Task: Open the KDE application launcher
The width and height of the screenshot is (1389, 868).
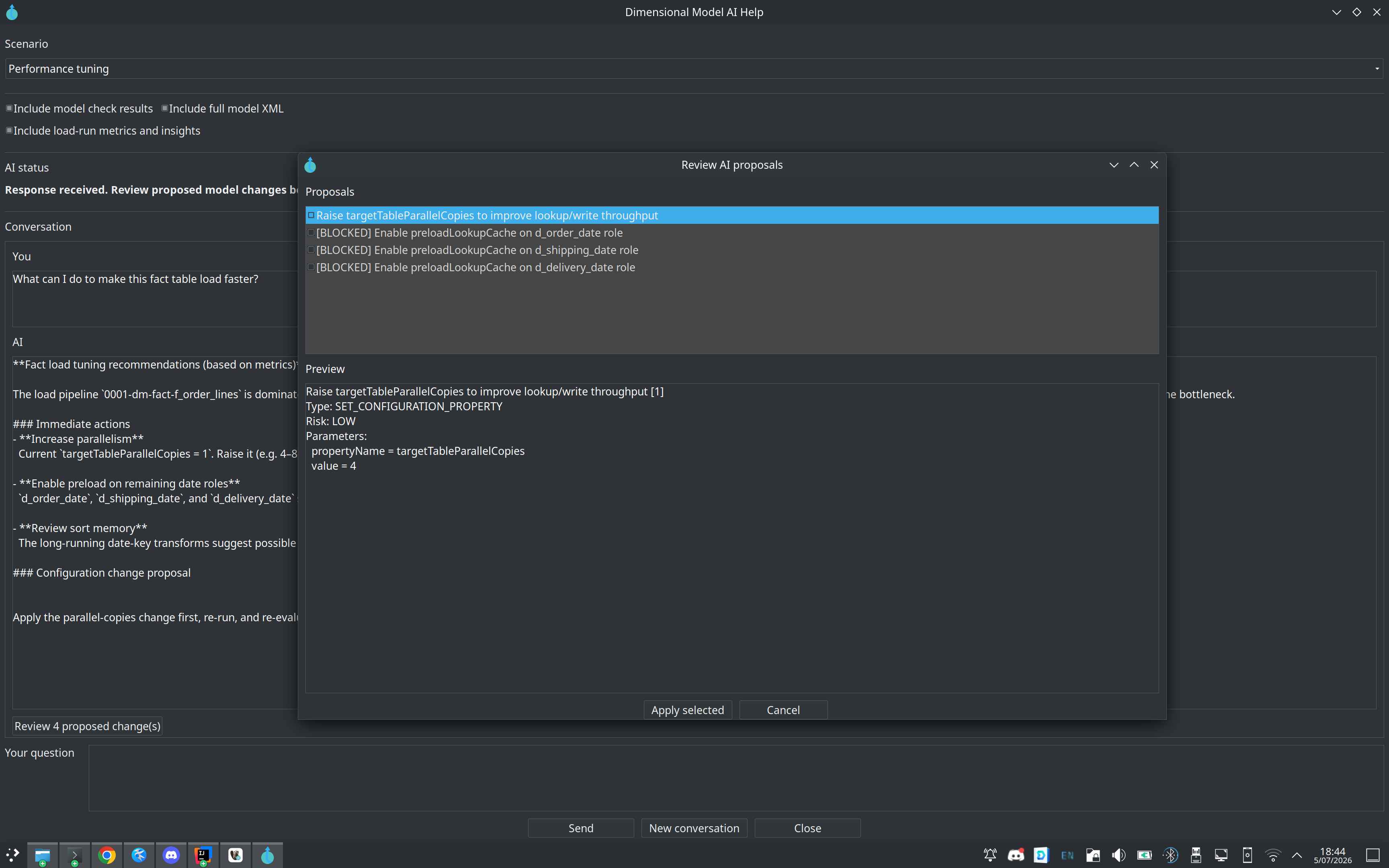Action: [12, 855]
